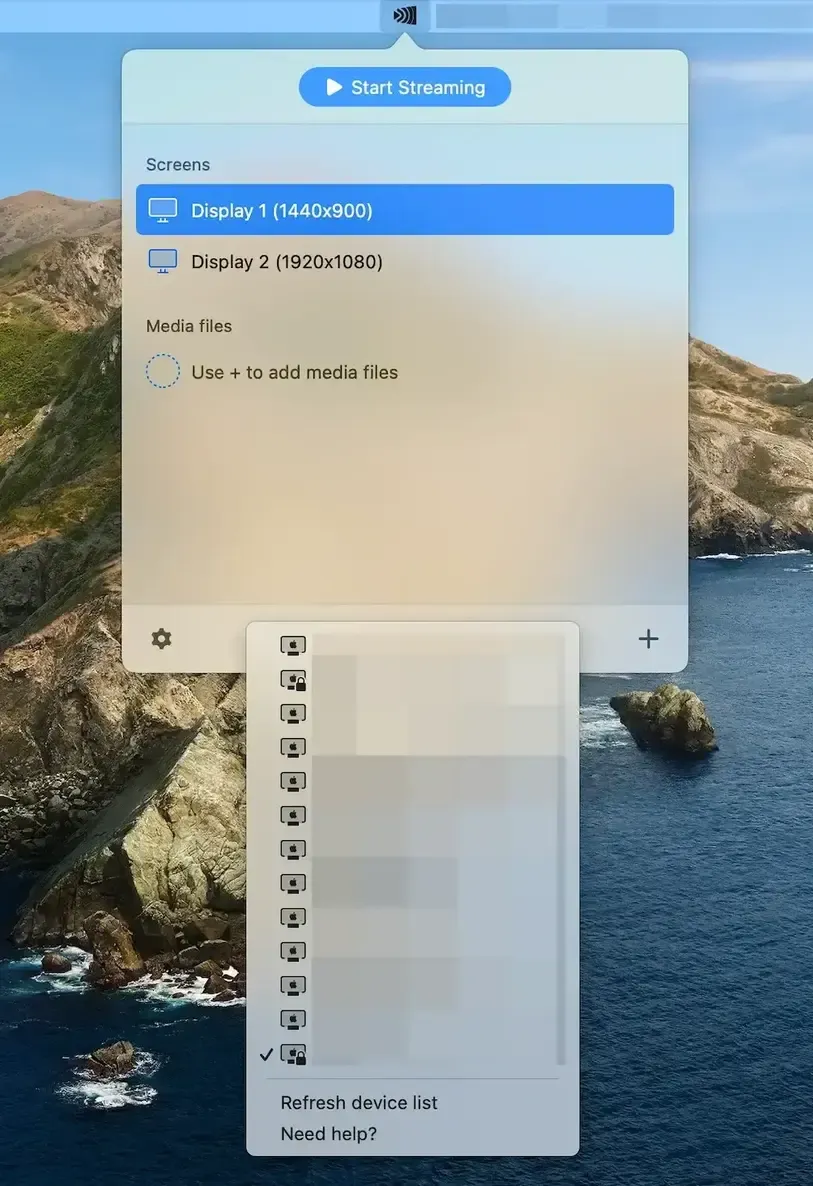Click 'Use + to add media files' text
813x1186 pixels.
click(294, 372)
